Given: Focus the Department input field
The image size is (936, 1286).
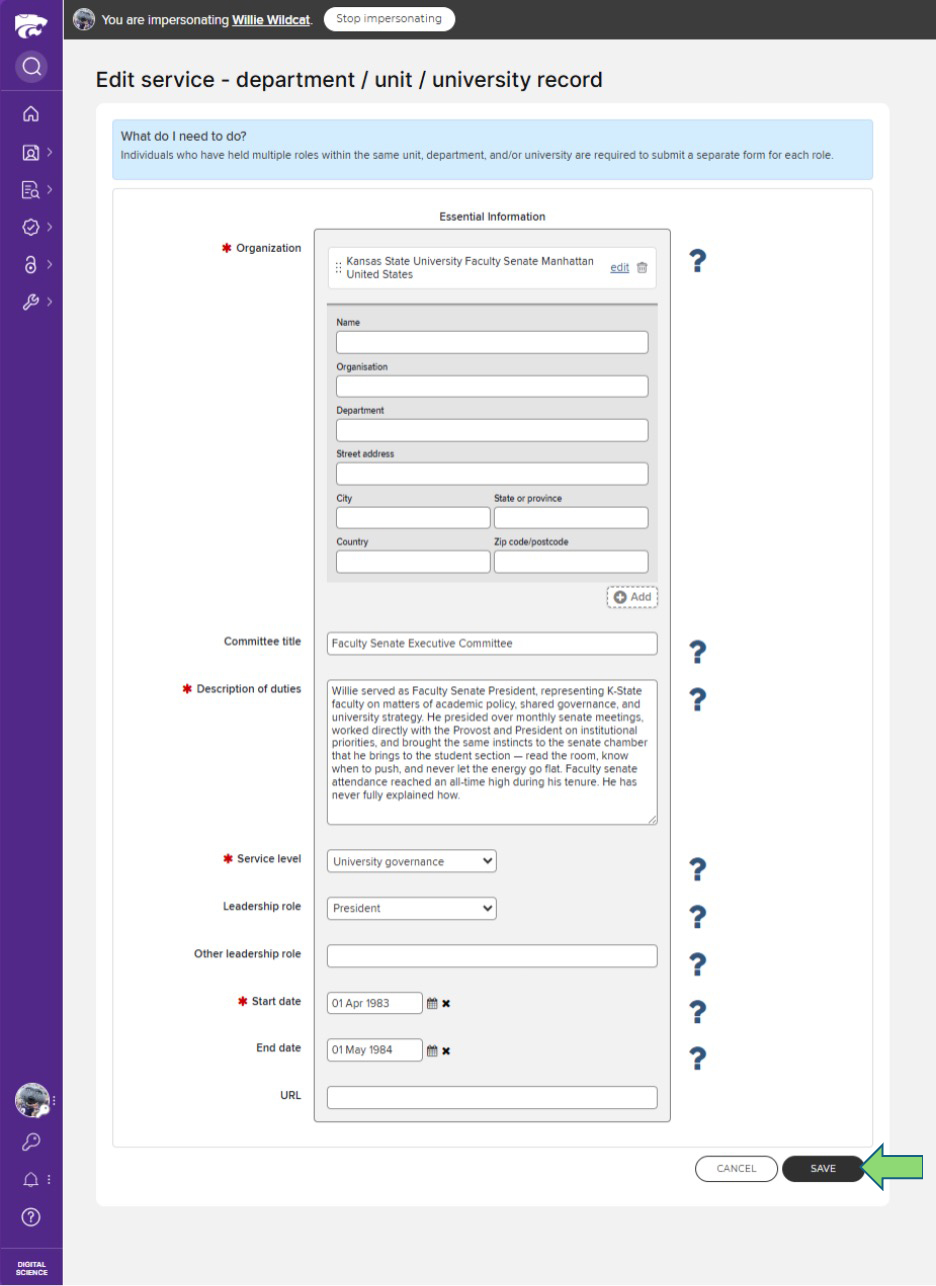Looking at the screenshot, I should (492, 430).
